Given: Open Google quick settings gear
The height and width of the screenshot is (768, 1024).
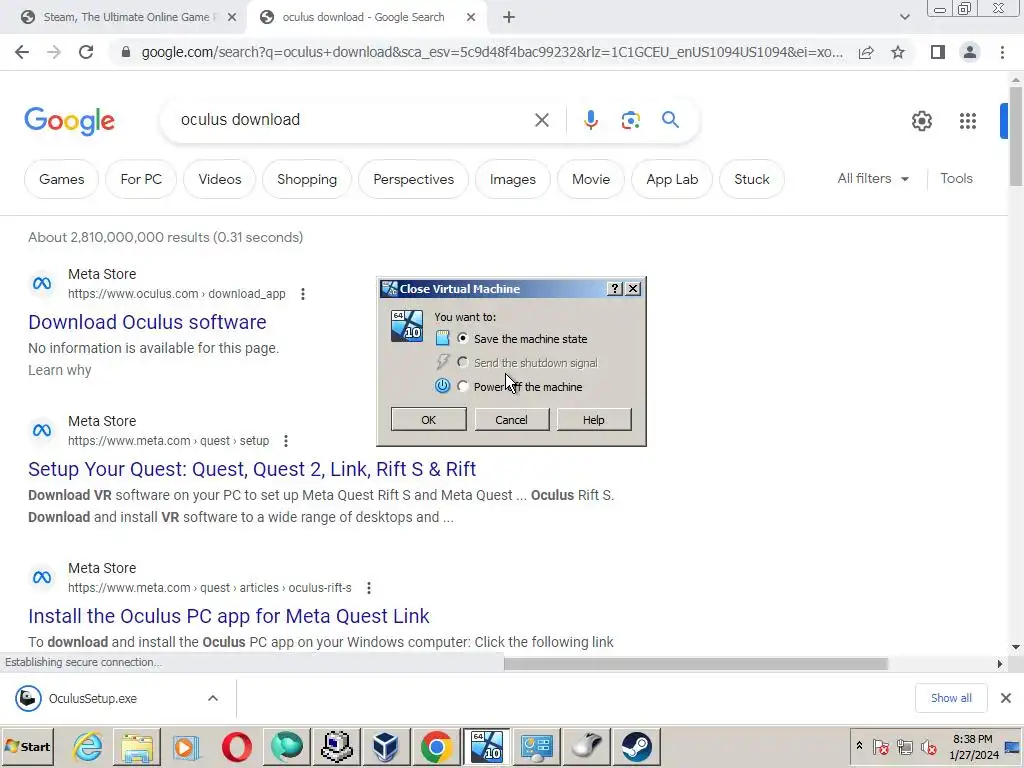Looking at the screenshot, I should (x=921, y=121).
